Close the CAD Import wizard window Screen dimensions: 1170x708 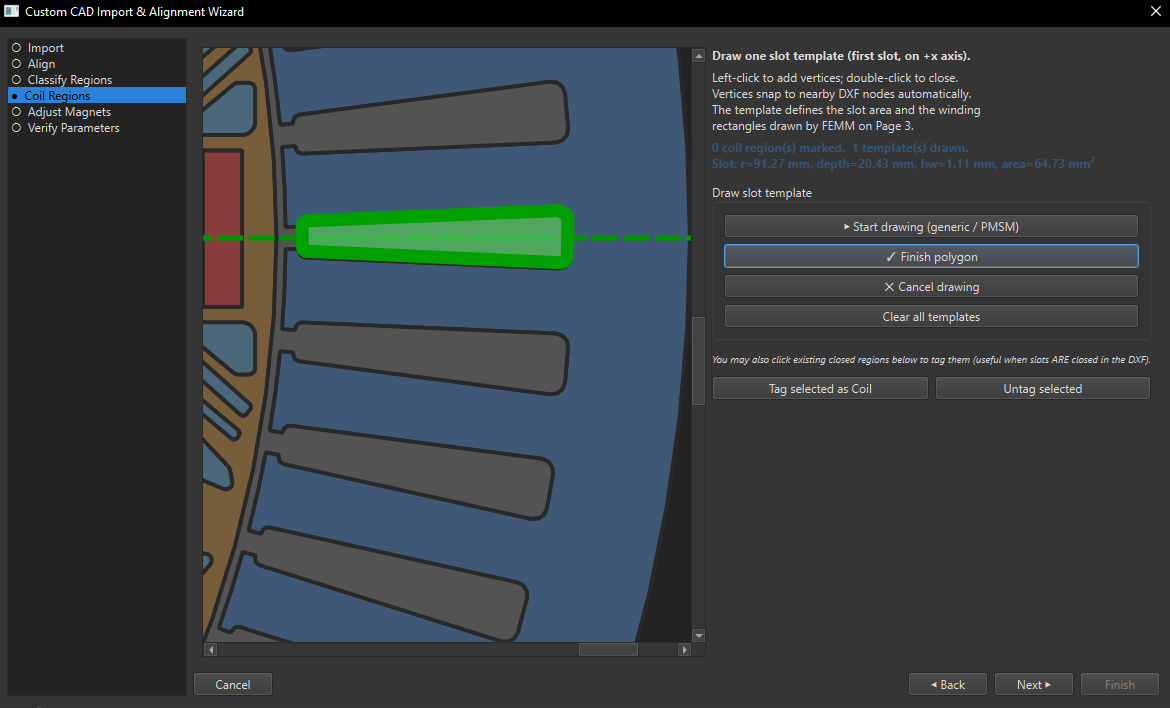1155,11
